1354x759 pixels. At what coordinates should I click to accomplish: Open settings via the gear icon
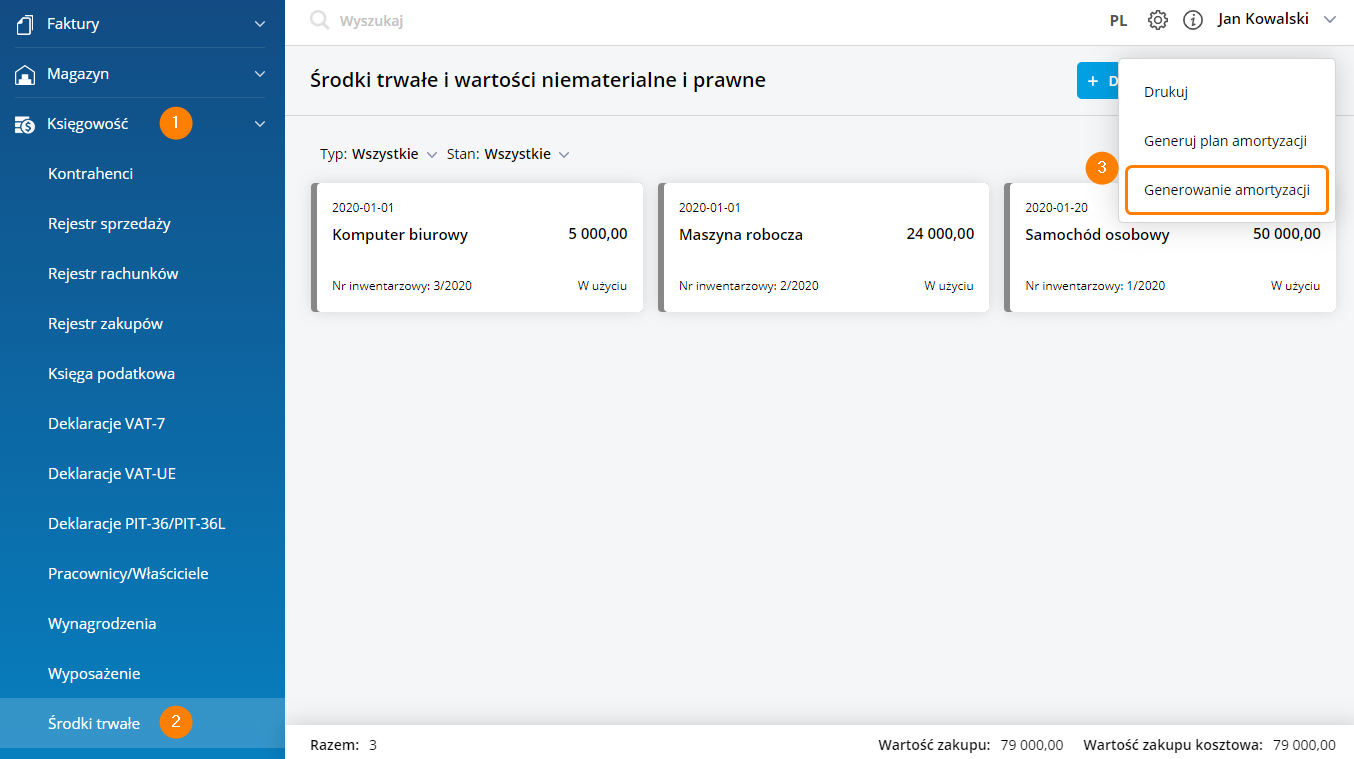pyautogui.click(x=1158, y=20)
